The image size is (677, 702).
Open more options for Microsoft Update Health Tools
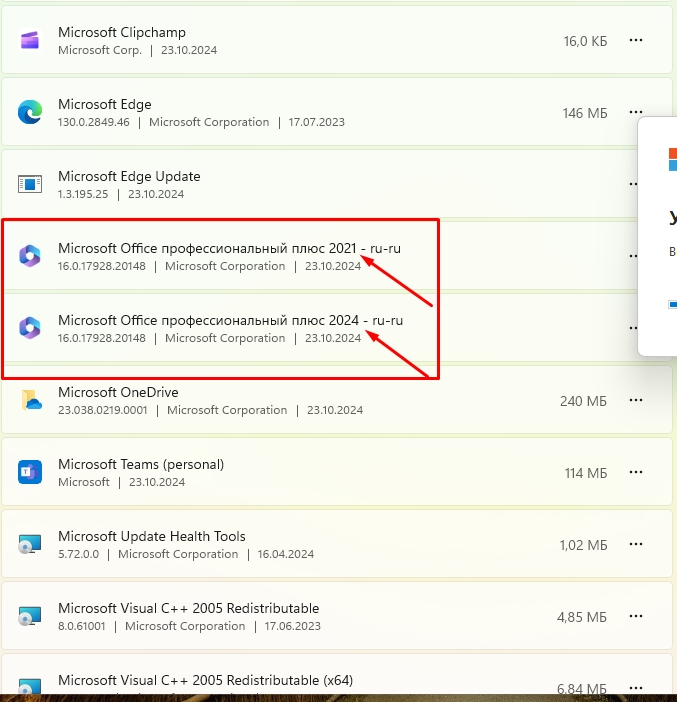(636, 544)
